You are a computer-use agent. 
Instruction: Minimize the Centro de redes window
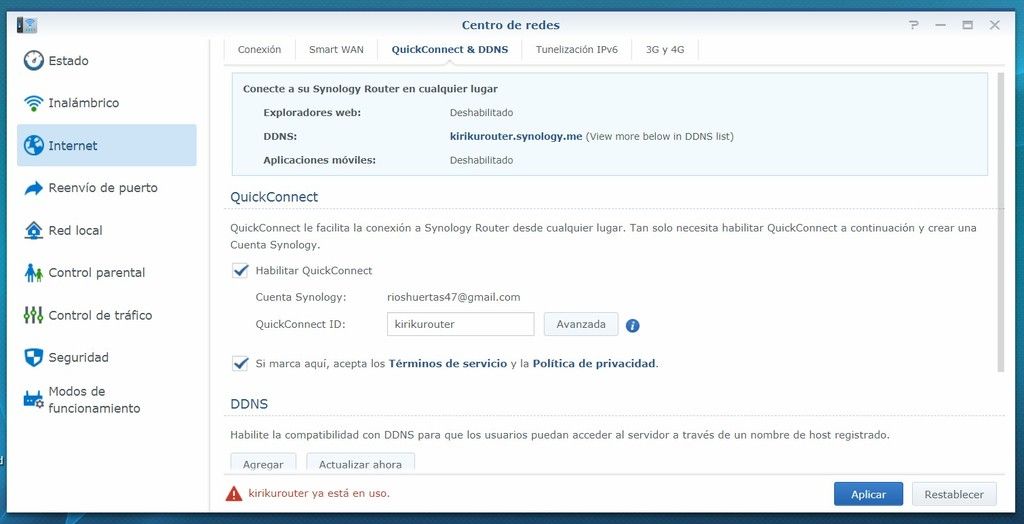tap(940, 25)
